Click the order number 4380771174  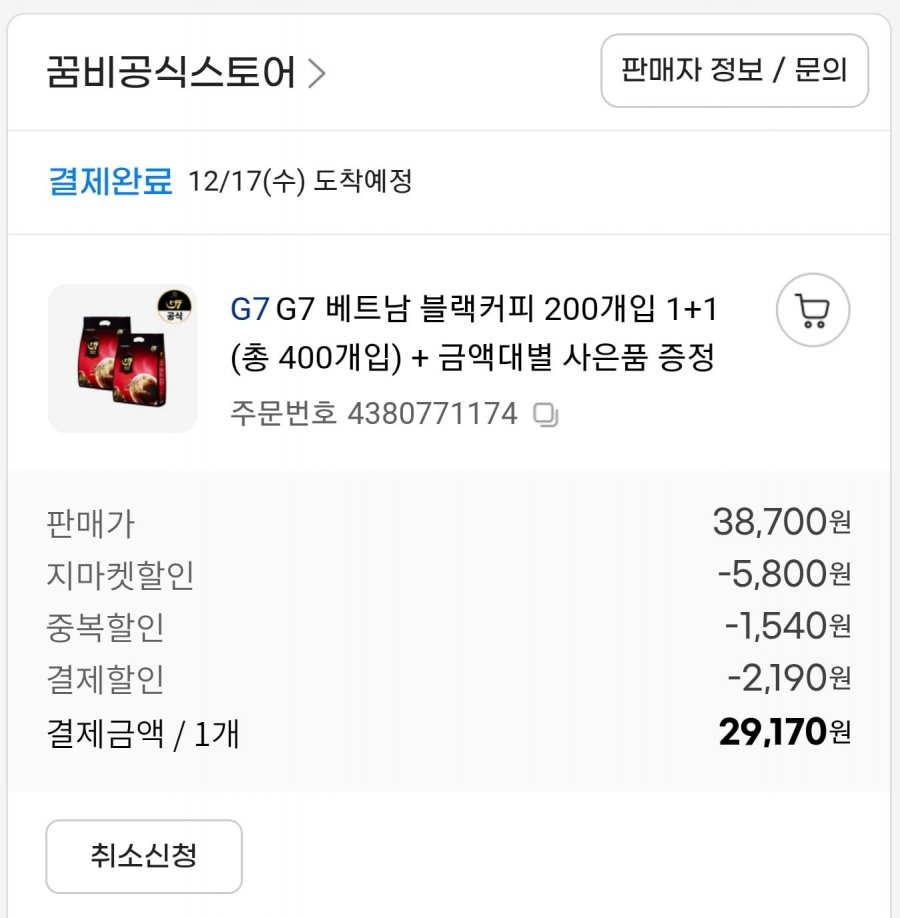point(432,414)
